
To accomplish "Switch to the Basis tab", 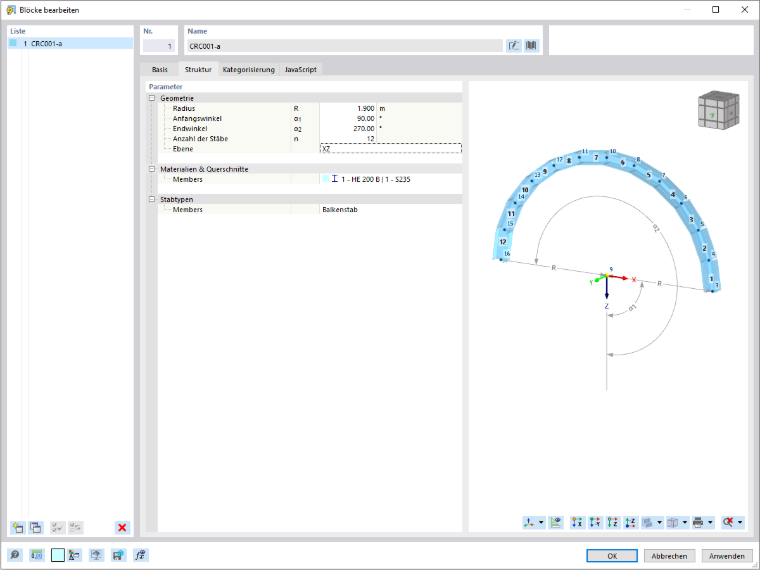I will click(159, 69).
